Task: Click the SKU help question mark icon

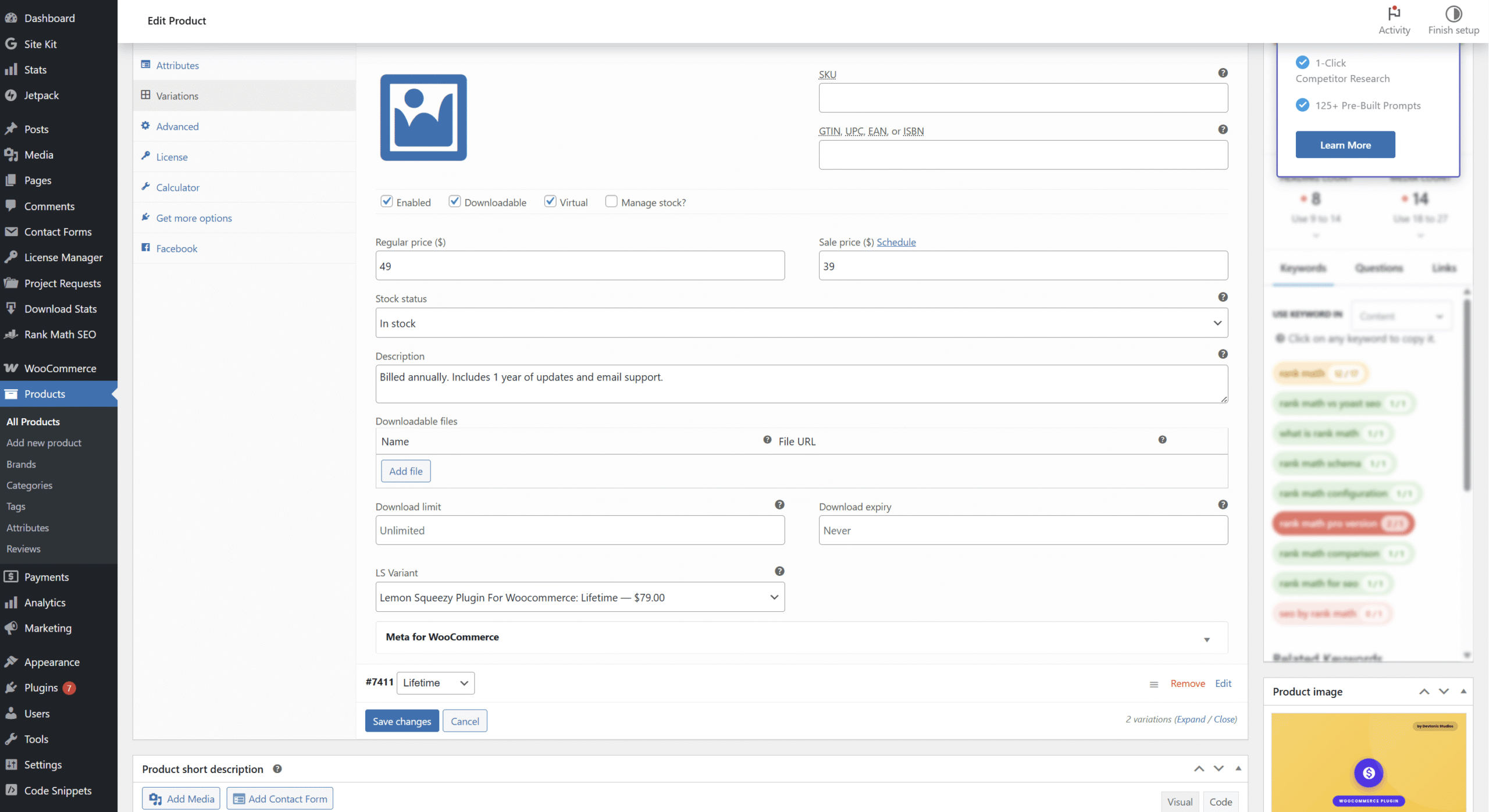Action: [1223, 73]
